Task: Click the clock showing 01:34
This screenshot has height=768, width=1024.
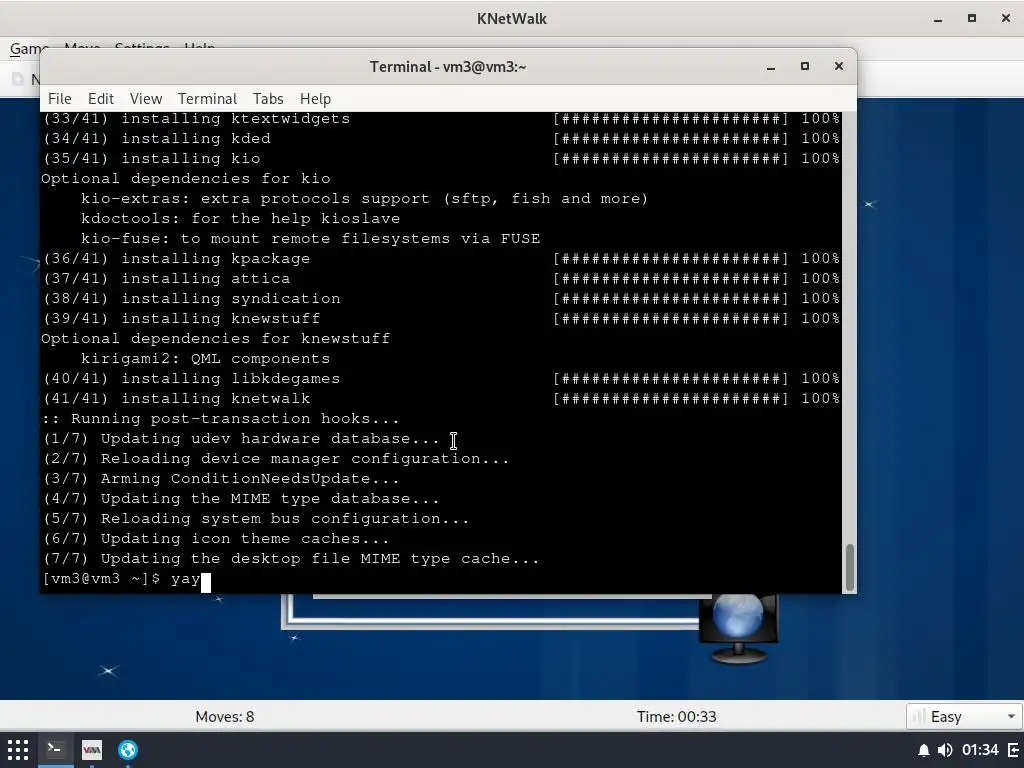Action: (x=980, y=750)
